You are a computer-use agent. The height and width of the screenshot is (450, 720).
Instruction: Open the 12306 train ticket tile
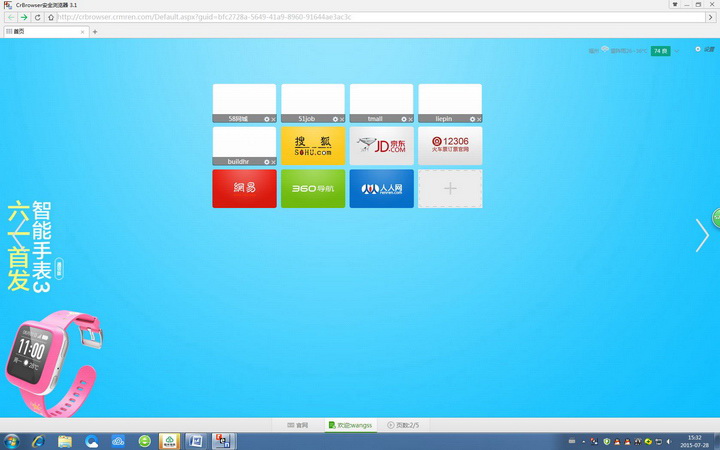point(450,146)
